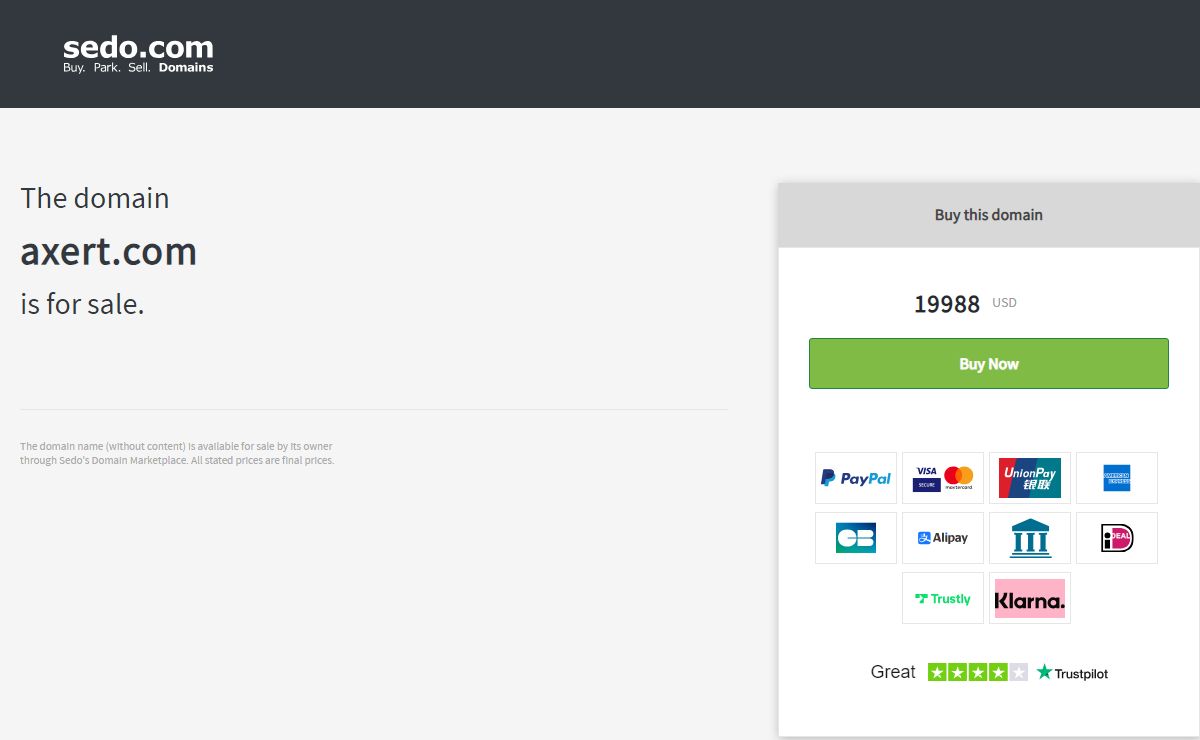Select the UnionPay payment icon
Viewport: 1200px width, 740px height.
click(1030, 478)
